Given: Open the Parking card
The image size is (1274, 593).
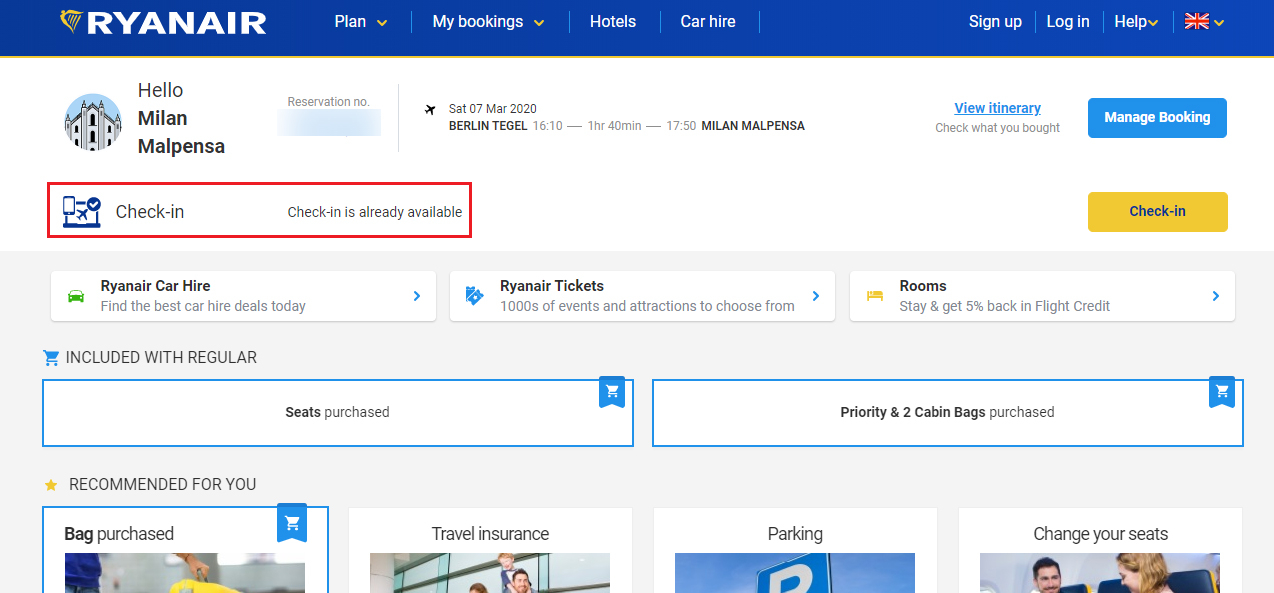Looking at the screenshot, I should coord(795,550).
